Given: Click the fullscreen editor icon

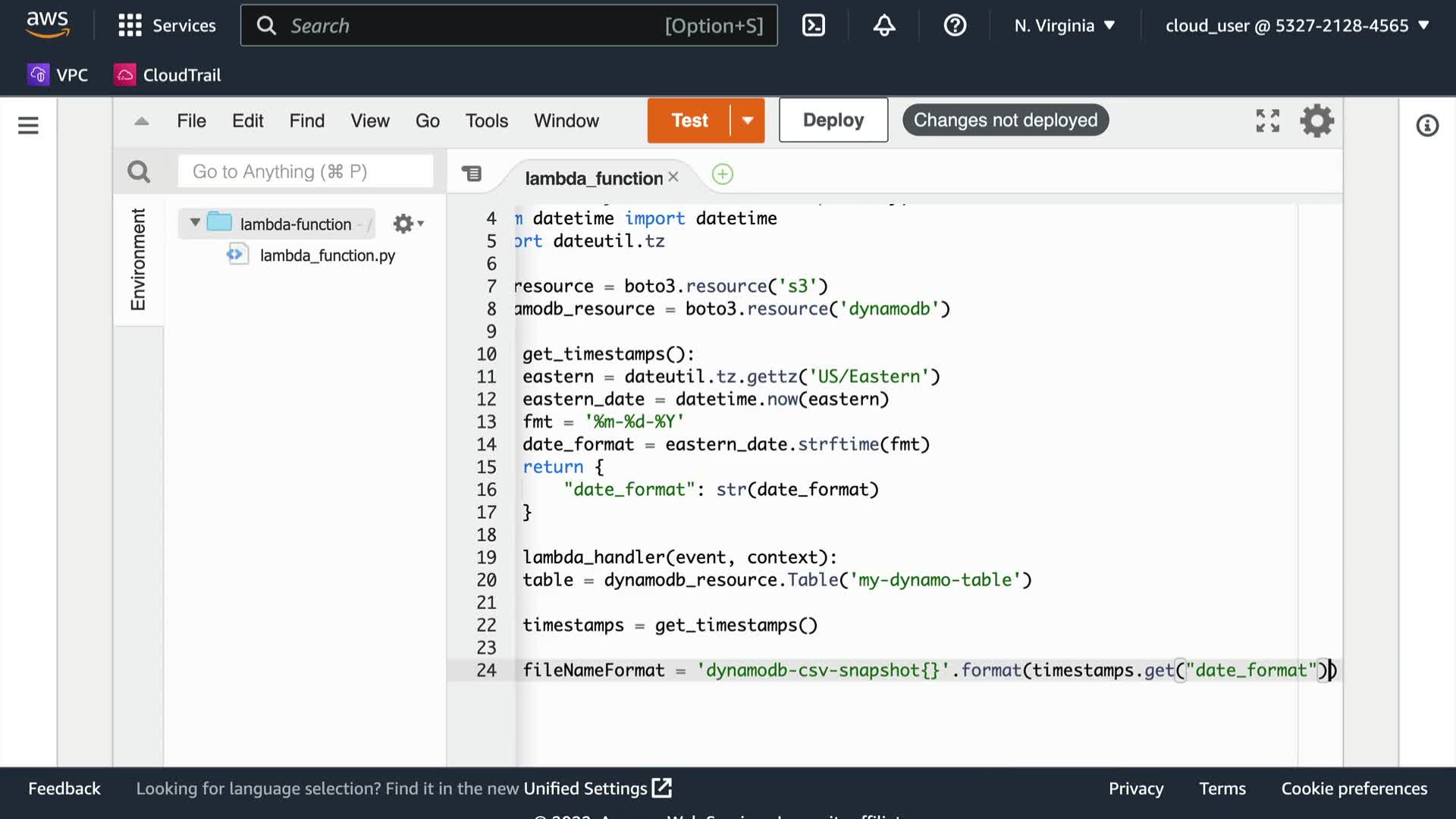Looking at the screenshot, I should tap(1267, 121).
